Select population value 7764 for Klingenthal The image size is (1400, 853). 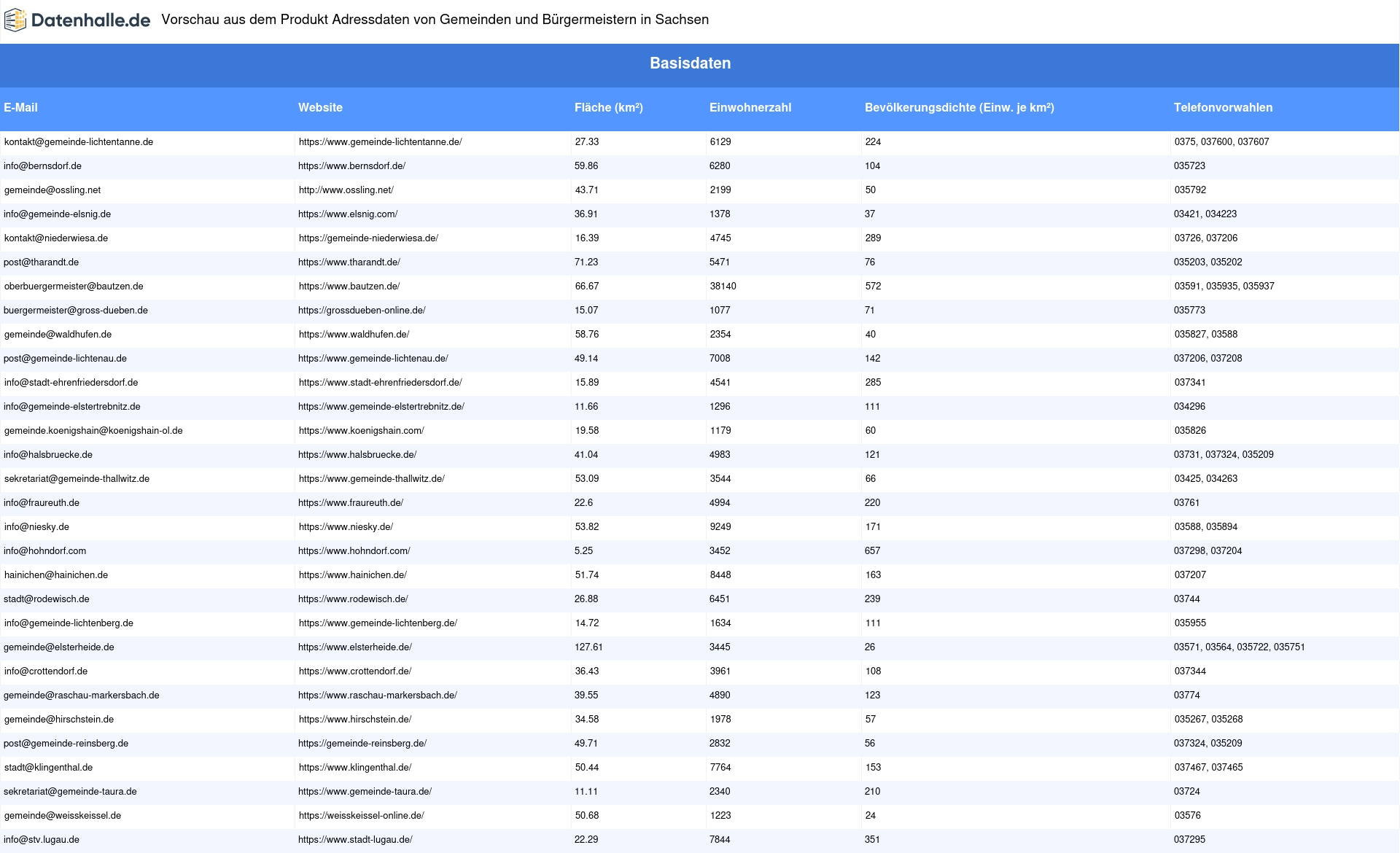pos(720,768)
